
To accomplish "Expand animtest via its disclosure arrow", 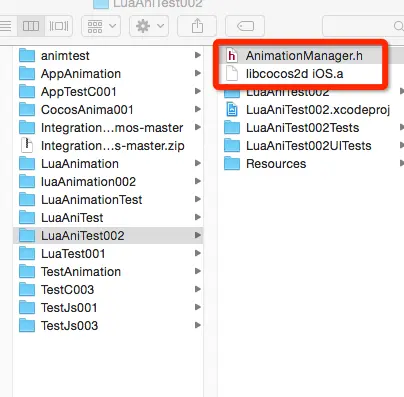I will click(198, 55).
